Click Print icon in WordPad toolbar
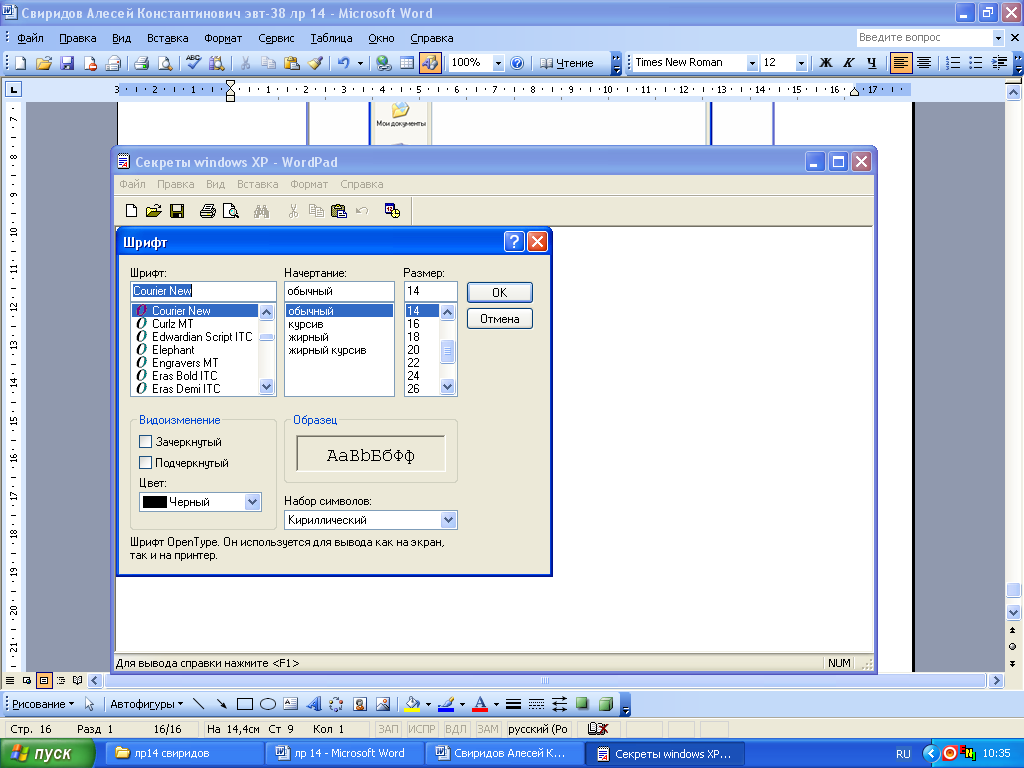Viewport: 1024px width, 768px height. pos(207,210)
